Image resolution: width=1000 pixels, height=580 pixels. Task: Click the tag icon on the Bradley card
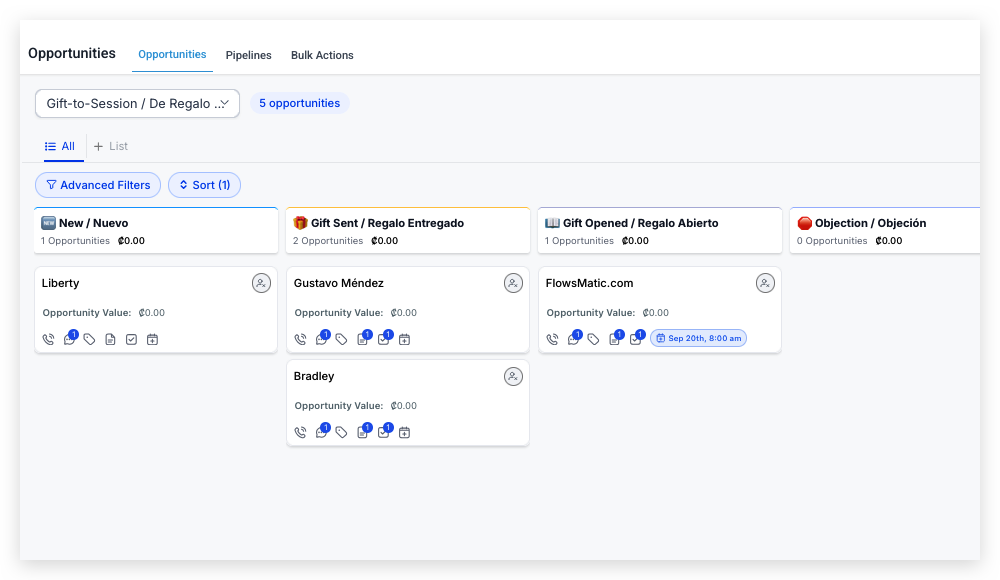click(342, 431)
